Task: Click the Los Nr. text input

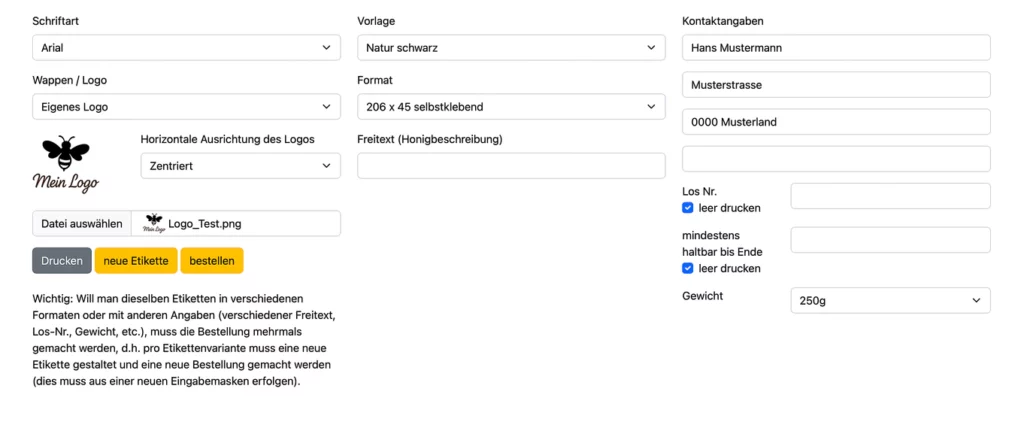Action: [890, 196]
